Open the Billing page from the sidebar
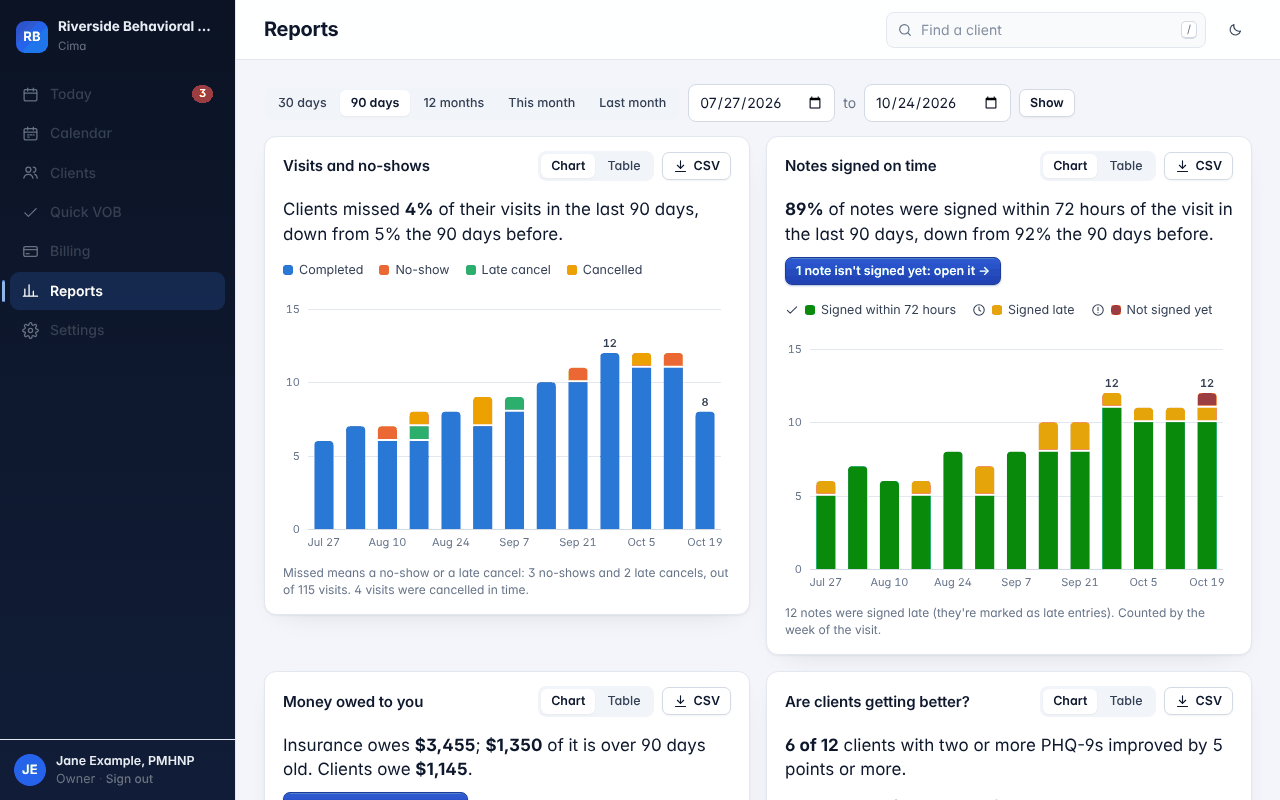The height and width of the screenshot is (800, 1280). coord(117,251)
